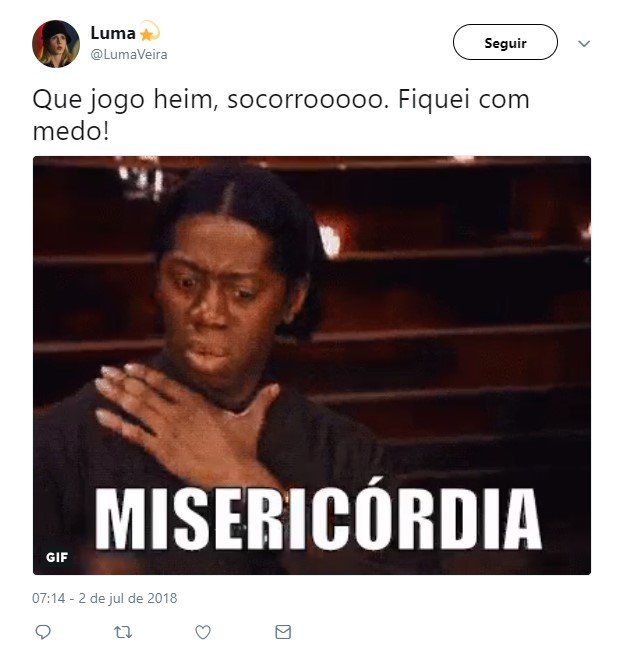Open the @LumaVeira handle link
The image size is (624, 657).
(129, 54)
